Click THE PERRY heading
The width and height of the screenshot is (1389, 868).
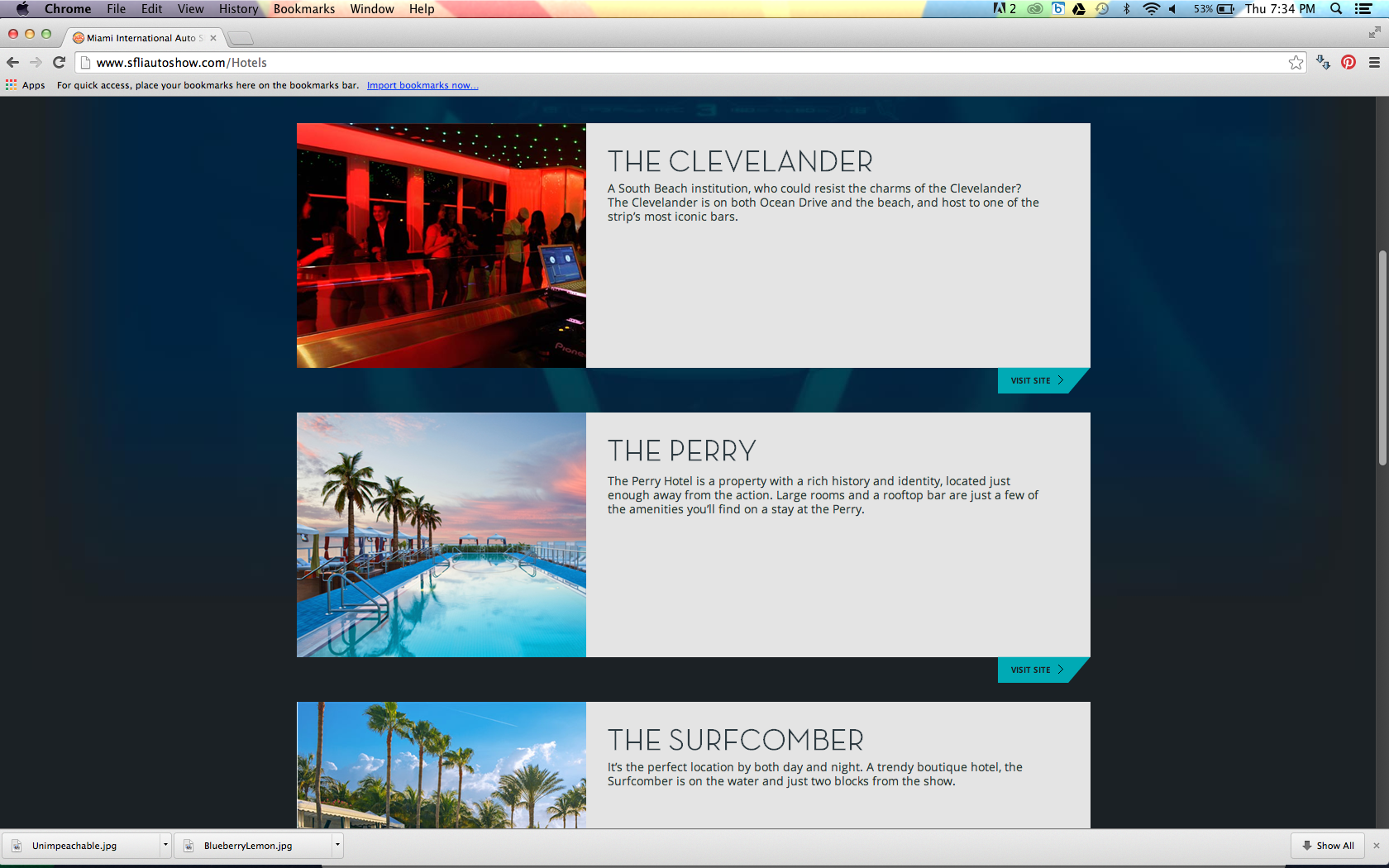(682, 451)
